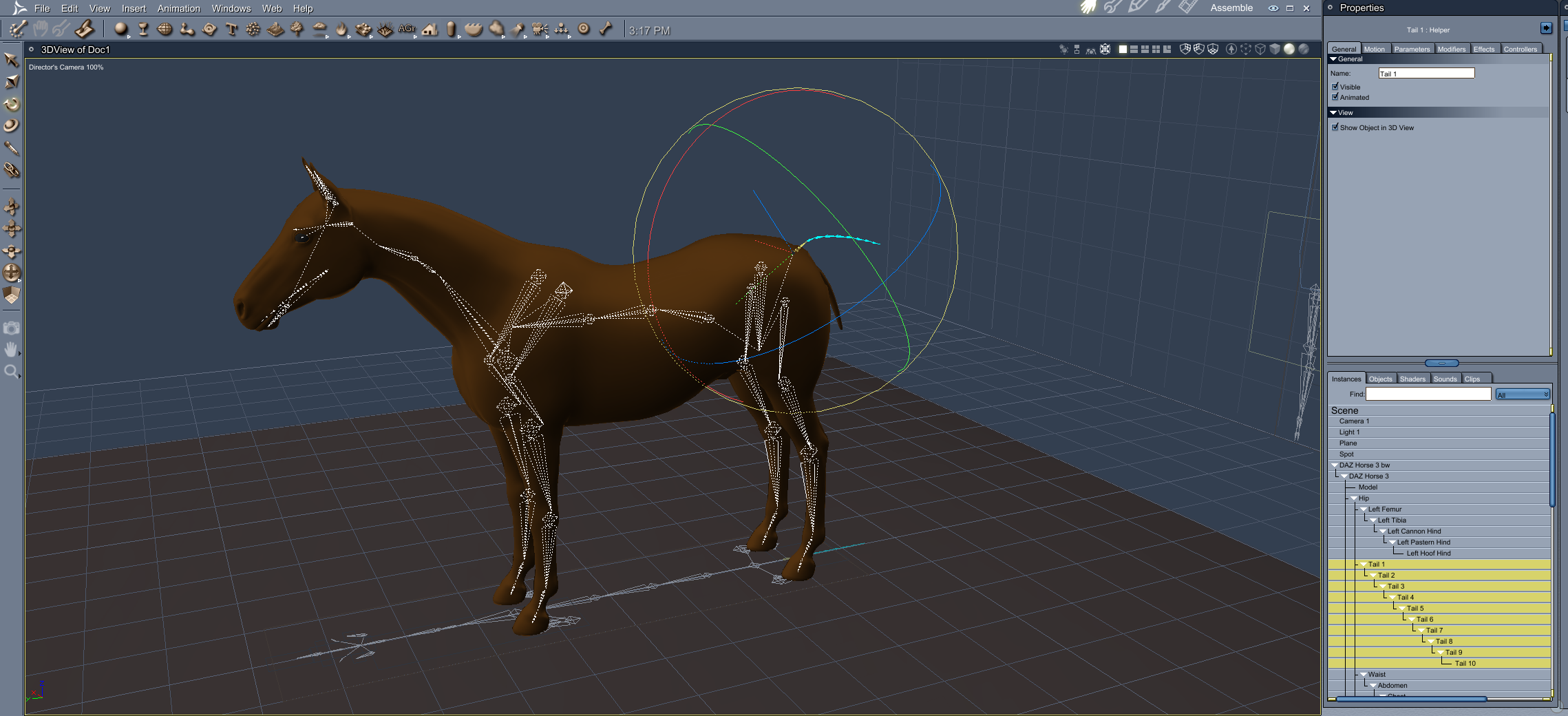Viewport: 1568px width, 716px height.
Task: Click the Assemble room label
Action: 1231,8
